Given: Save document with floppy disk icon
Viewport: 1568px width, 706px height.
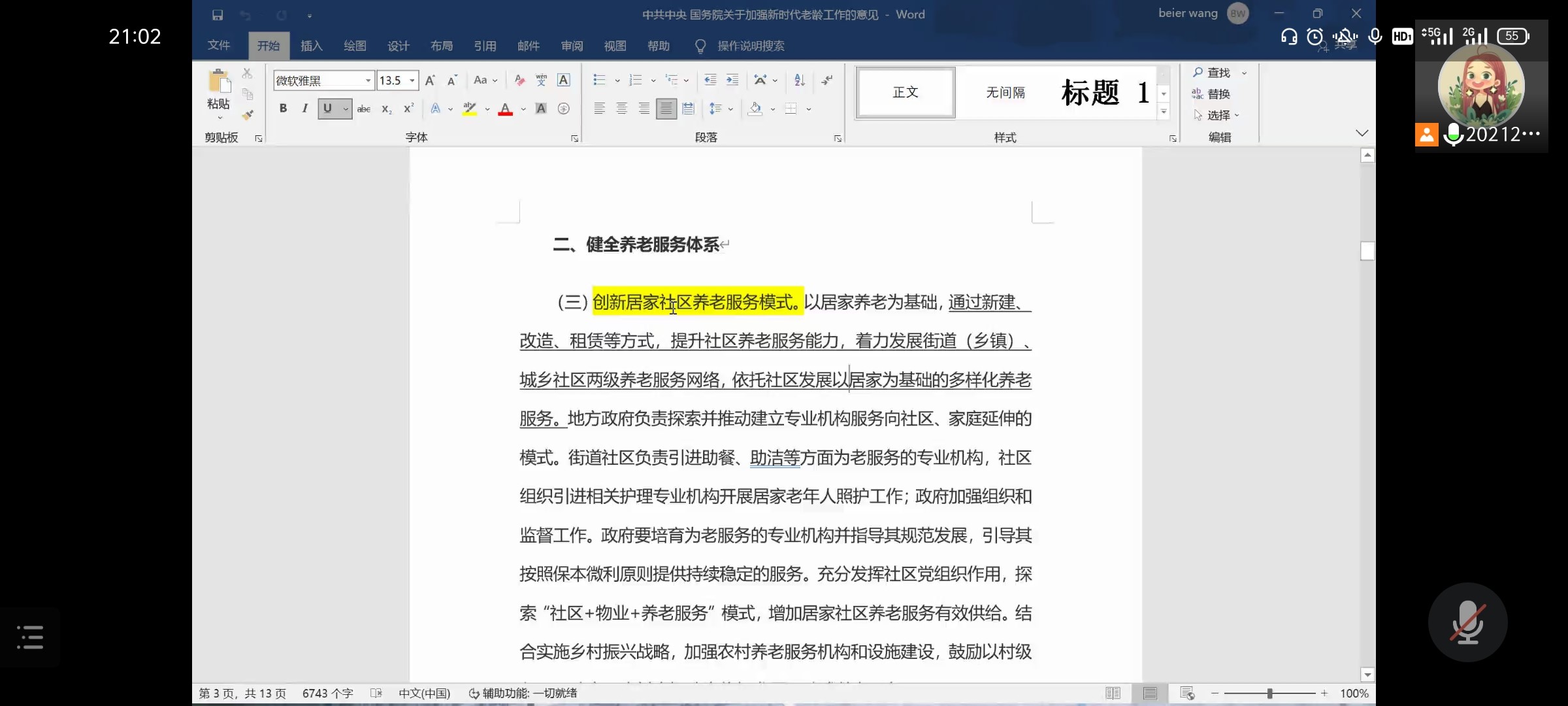Looking at the screenshot, I should (x=218, y=14).
